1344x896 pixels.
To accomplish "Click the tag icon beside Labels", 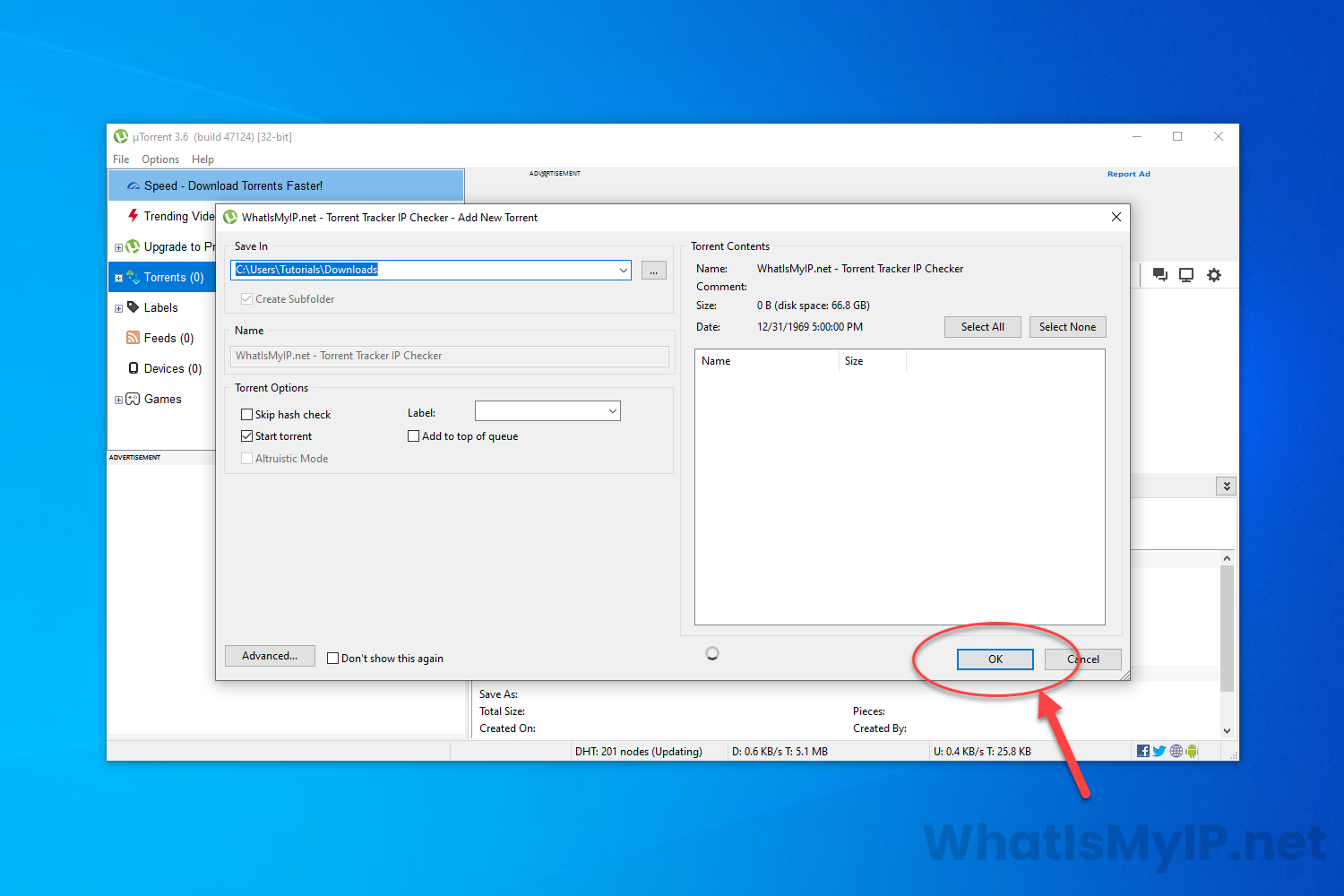I will click(x=134, y=307).
